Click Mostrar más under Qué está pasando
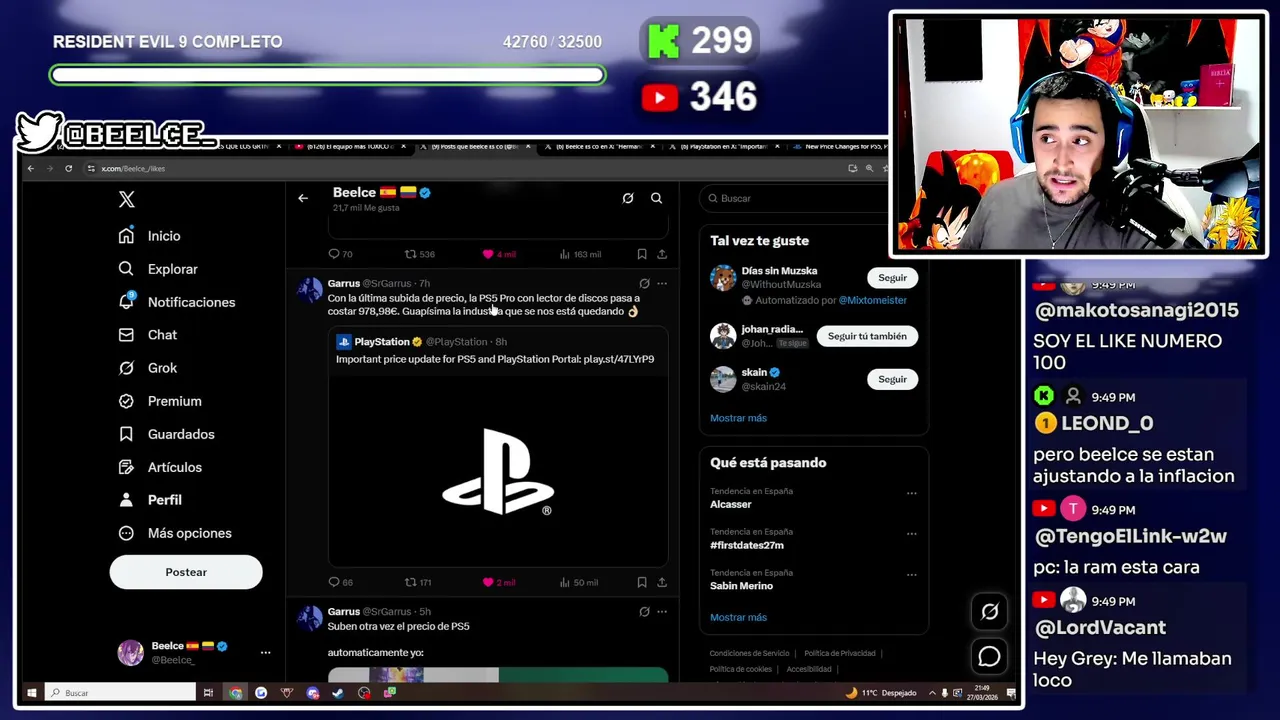1280x720 pixels. pos(738,617)
